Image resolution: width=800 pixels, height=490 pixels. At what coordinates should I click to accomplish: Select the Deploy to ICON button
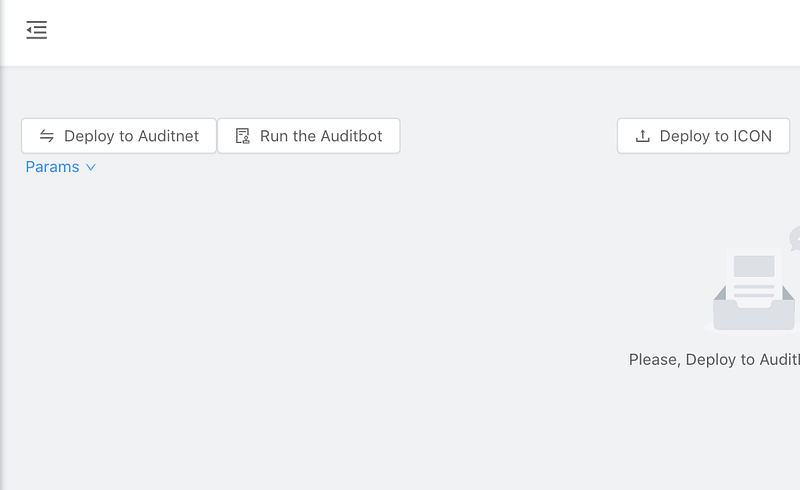pos(704,136)
